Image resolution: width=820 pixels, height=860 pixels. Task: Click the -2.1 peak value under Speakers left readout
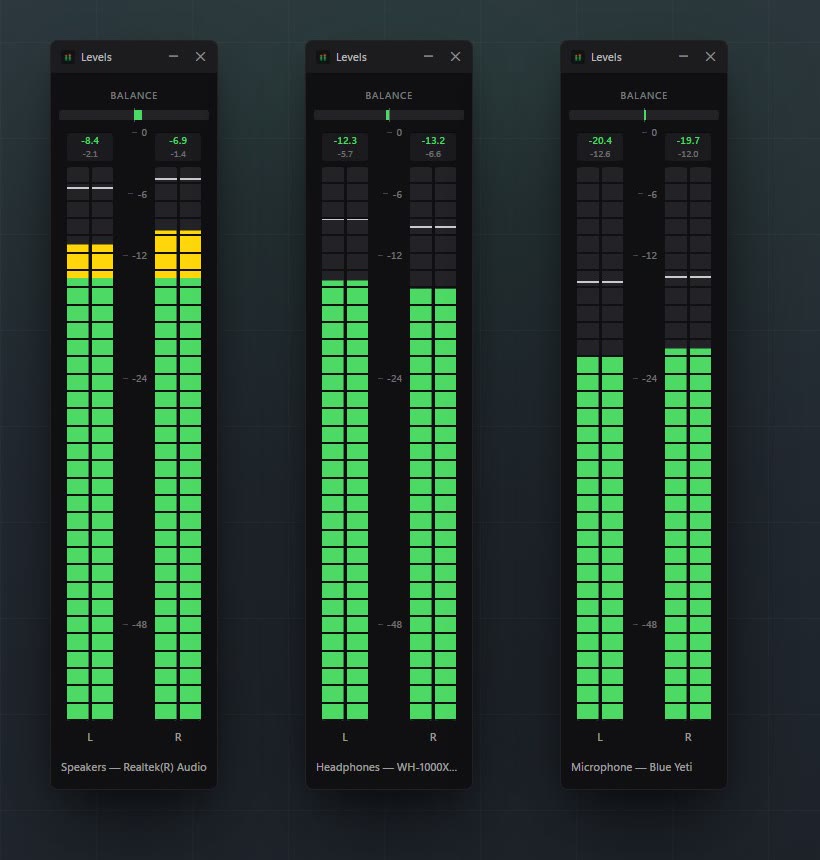(x=90, y=154)
